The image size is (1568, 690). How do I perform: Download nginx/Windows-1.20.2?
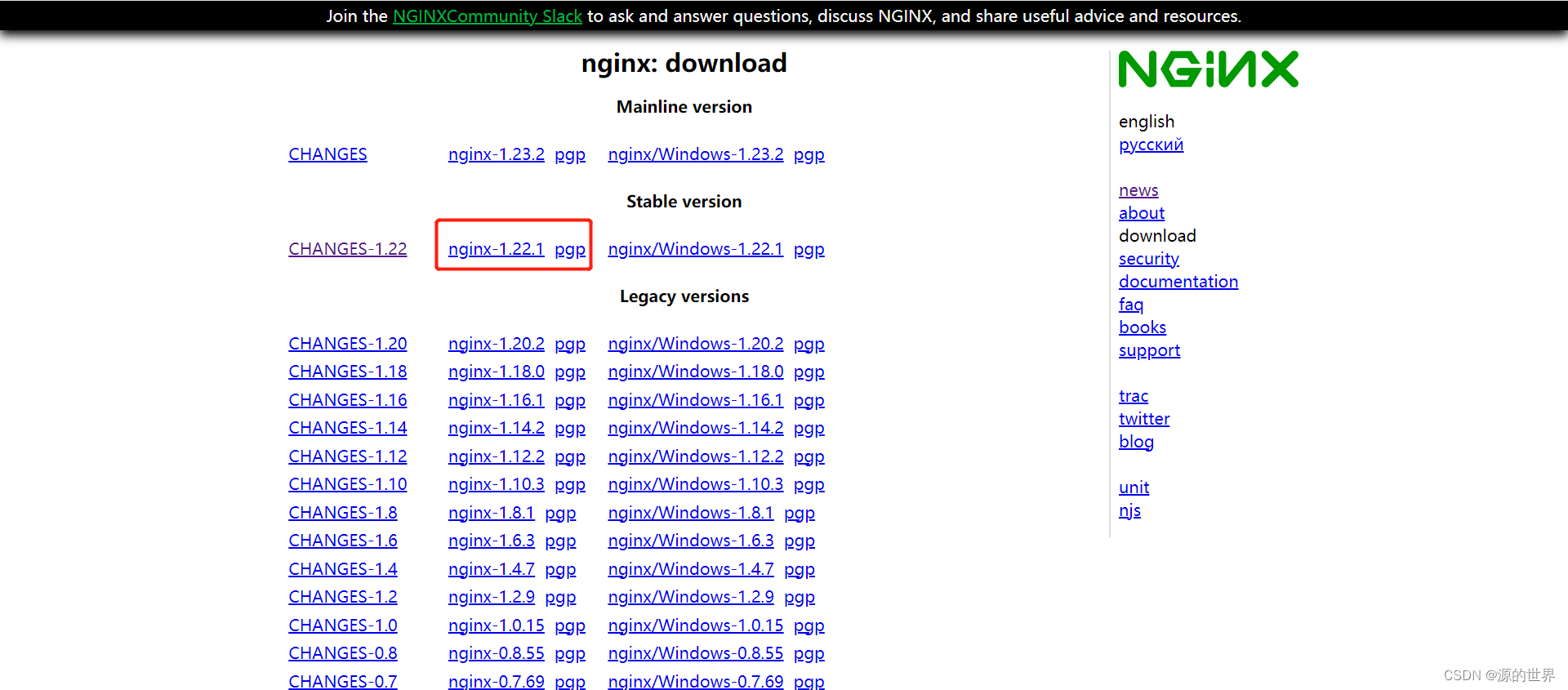[696, 344]
